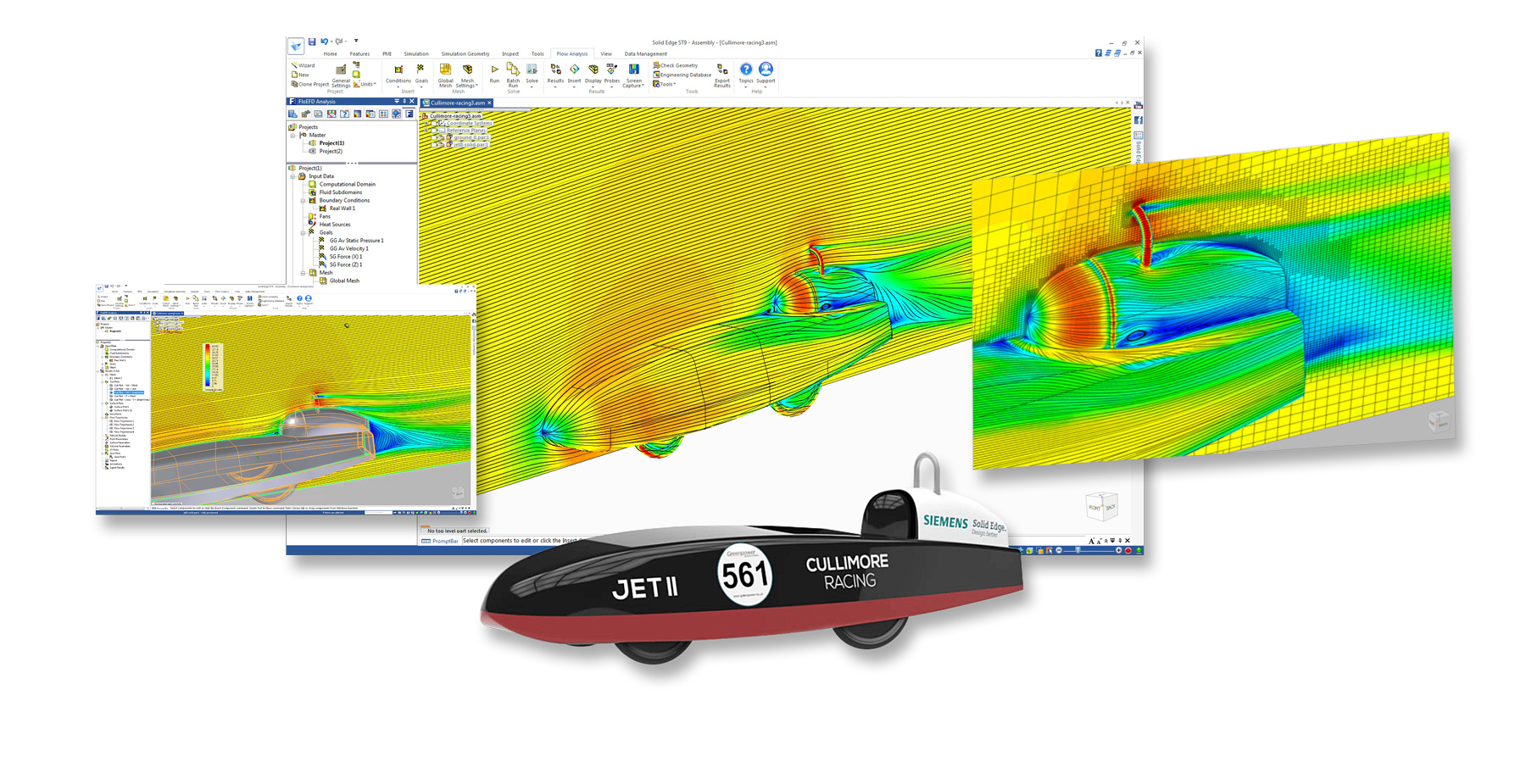The height and width of the screenshot is (784, 1526).
Task: Toggle the Reference Planes checkbox
Action: pos(433,131)
